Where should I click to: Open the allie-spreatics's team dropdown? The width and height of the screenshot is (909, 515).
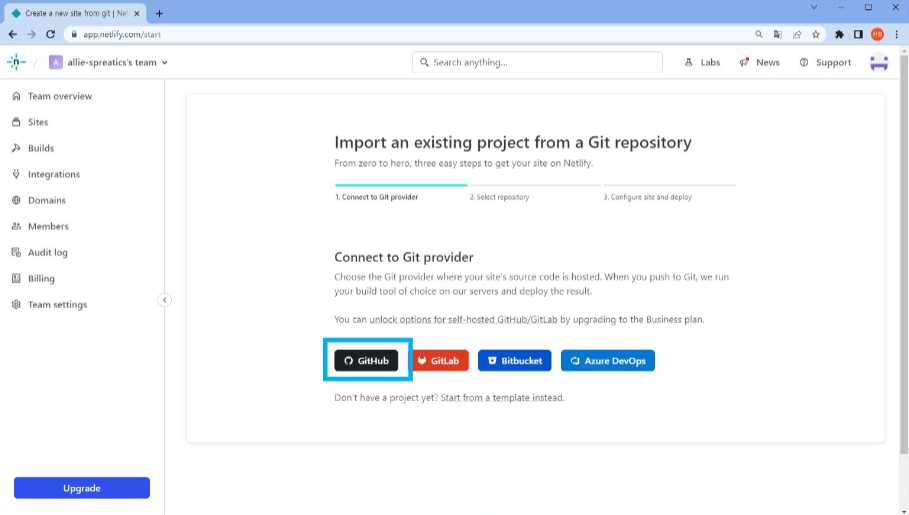[108, 62]
